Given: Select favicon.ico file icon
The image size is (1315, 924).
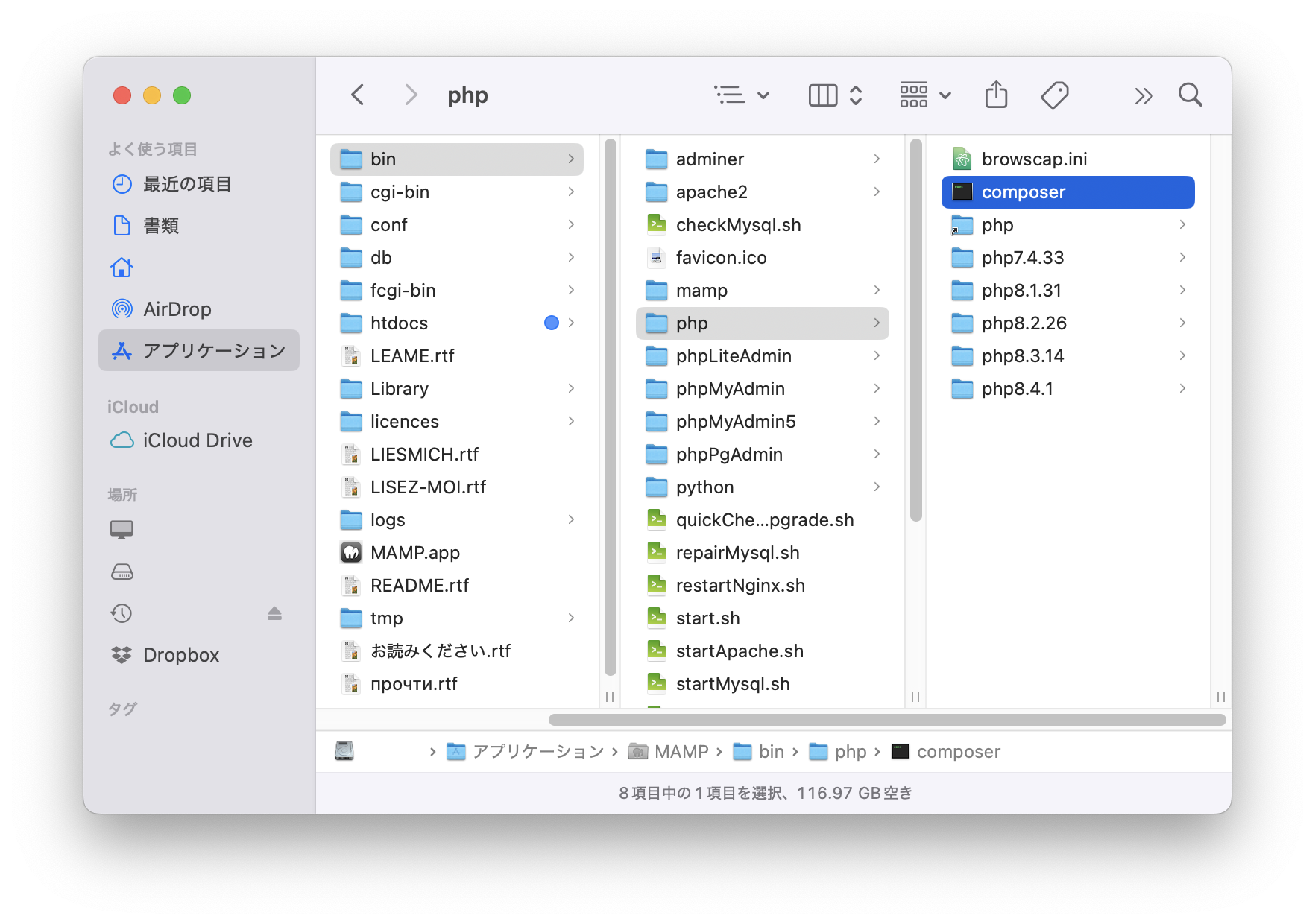Looking at the screenshot, I should (x=657, y=257).
